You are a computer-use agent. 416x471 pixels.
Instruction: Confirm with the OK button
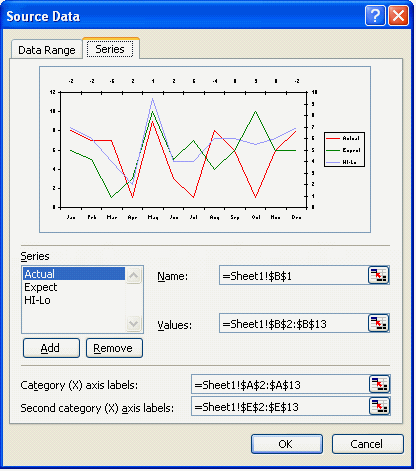pyautogui.click(x=287, y=444)
